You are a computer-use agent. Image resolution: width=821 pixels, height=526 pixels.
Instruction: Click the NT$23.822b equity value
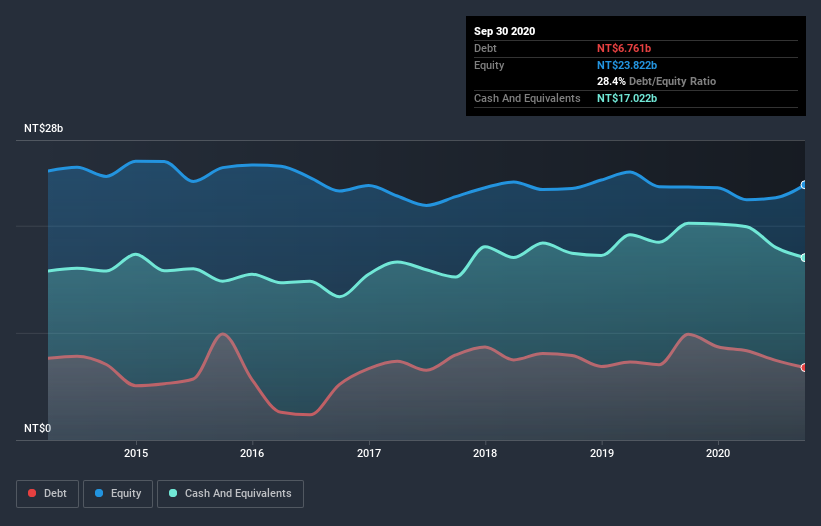(x=627, y=65)
